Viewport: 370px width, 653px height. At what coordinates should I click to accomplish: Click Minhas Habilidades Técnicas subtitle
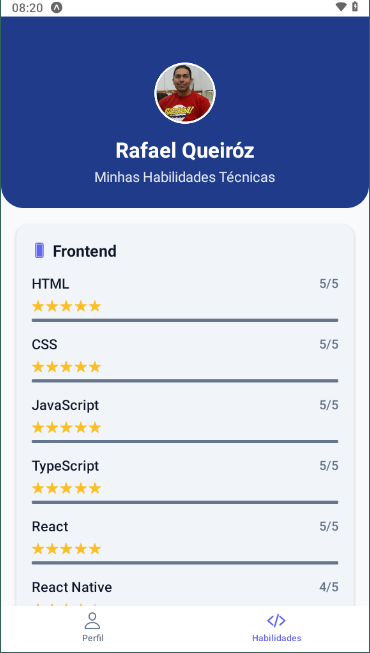185,177
